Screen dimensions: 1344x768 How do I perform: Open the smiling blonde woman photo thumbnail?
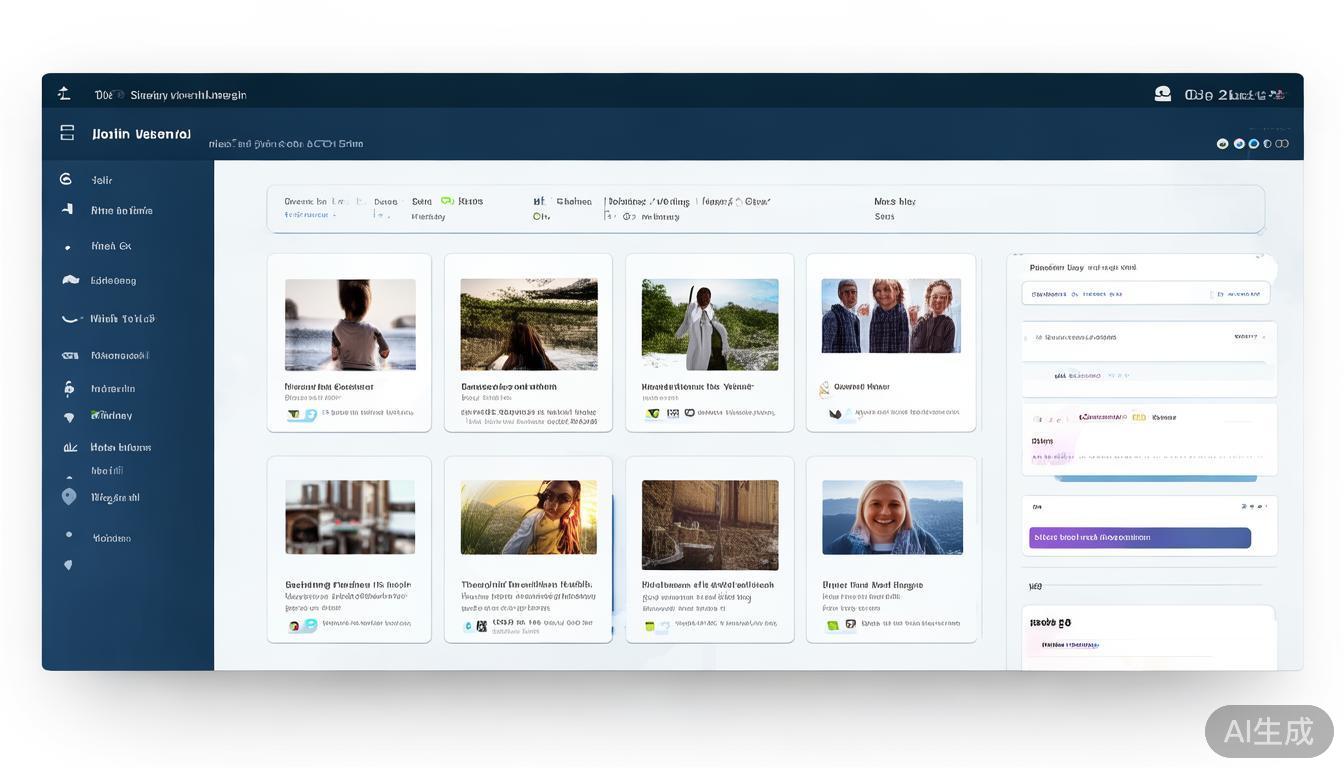(892, 517)
